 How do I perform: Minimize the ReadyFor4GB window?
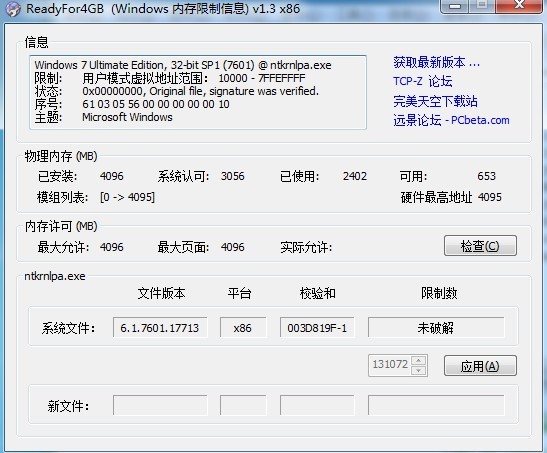pos(455,6)
